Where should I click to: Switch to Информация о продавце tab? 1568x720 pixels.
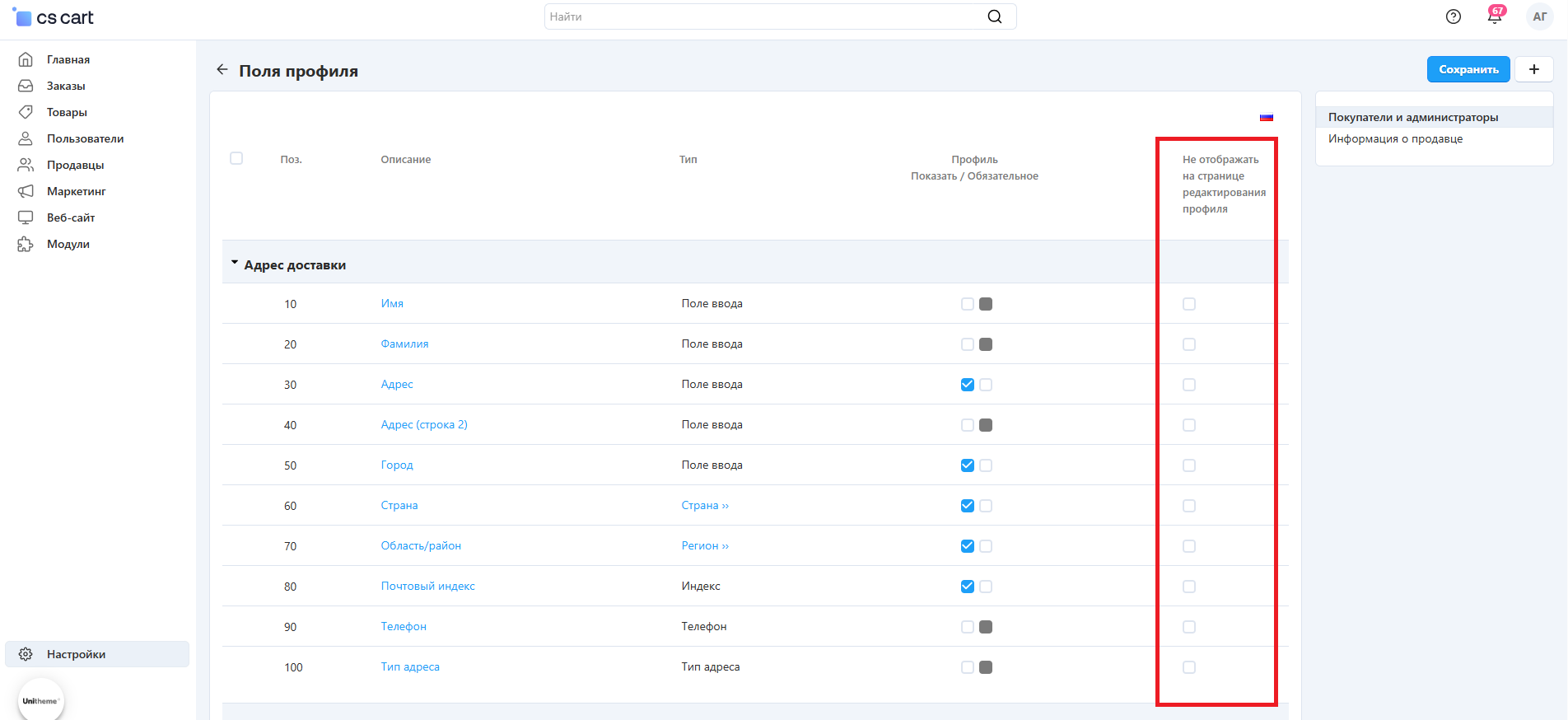[x=1395, y=138]
